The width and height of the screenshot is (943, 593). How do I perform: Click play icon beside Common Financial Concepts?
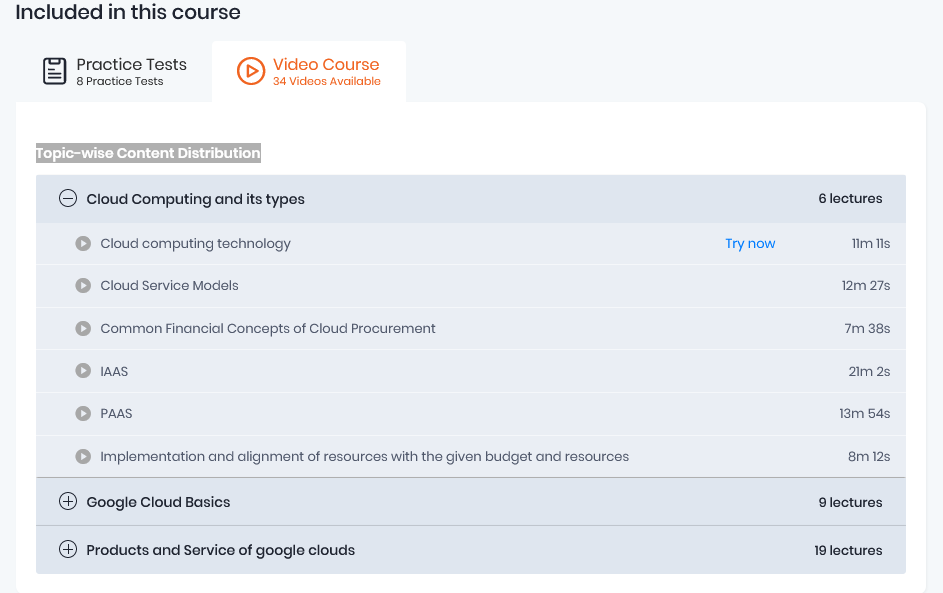click(x=83, y=328)
